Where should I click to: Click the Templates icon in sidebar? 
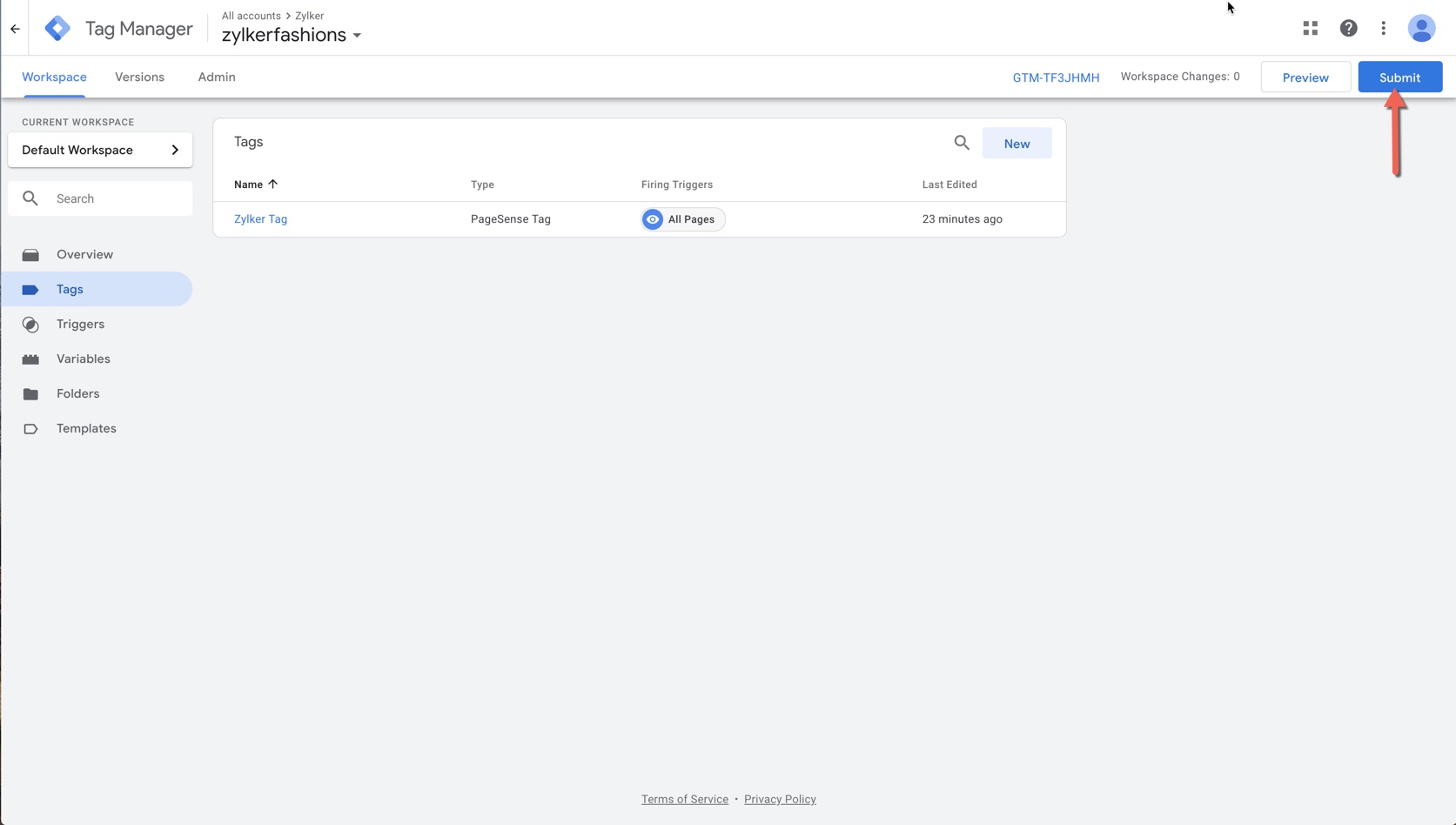(x=30, y=429)
